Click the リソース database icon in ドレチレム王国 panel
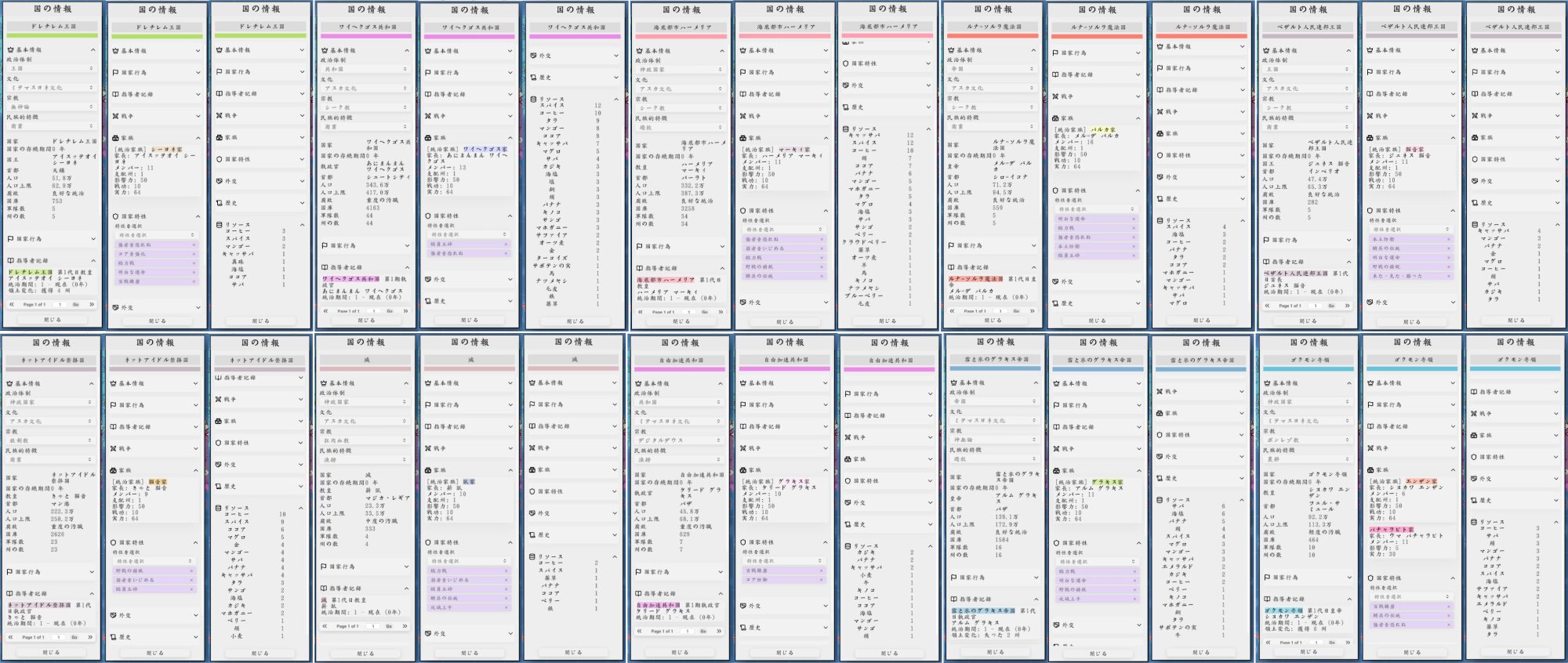The width and height of the screenshot is (1568, 663). (220, 225)
